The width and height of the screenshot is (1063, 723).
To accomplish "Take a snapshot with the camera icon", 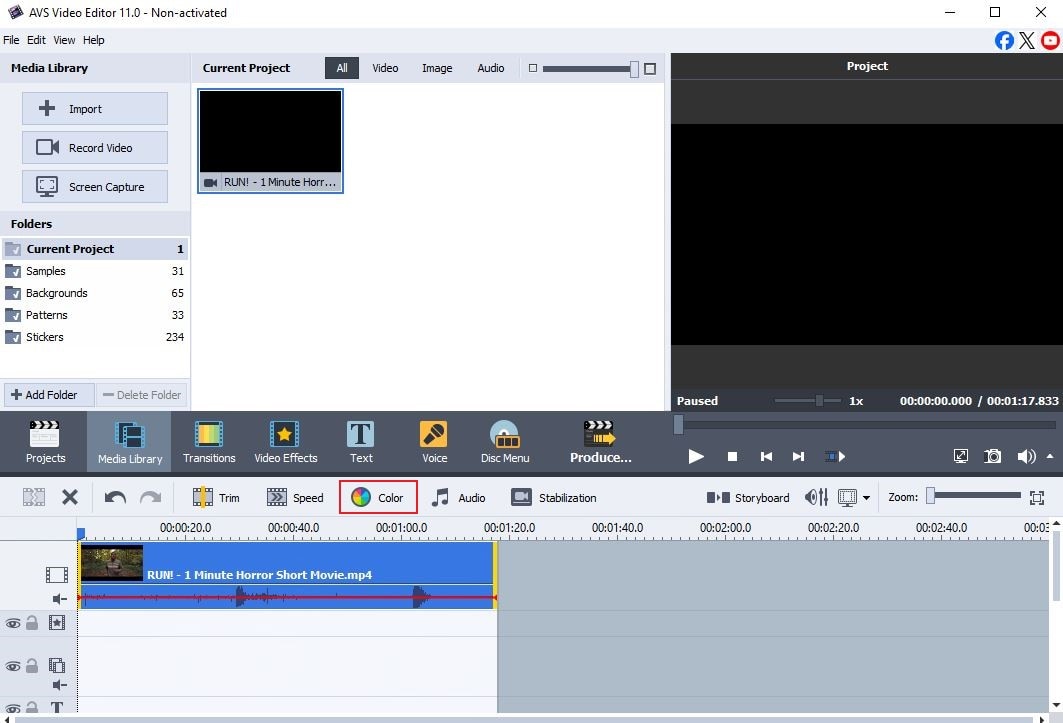I will click(992, 456).
